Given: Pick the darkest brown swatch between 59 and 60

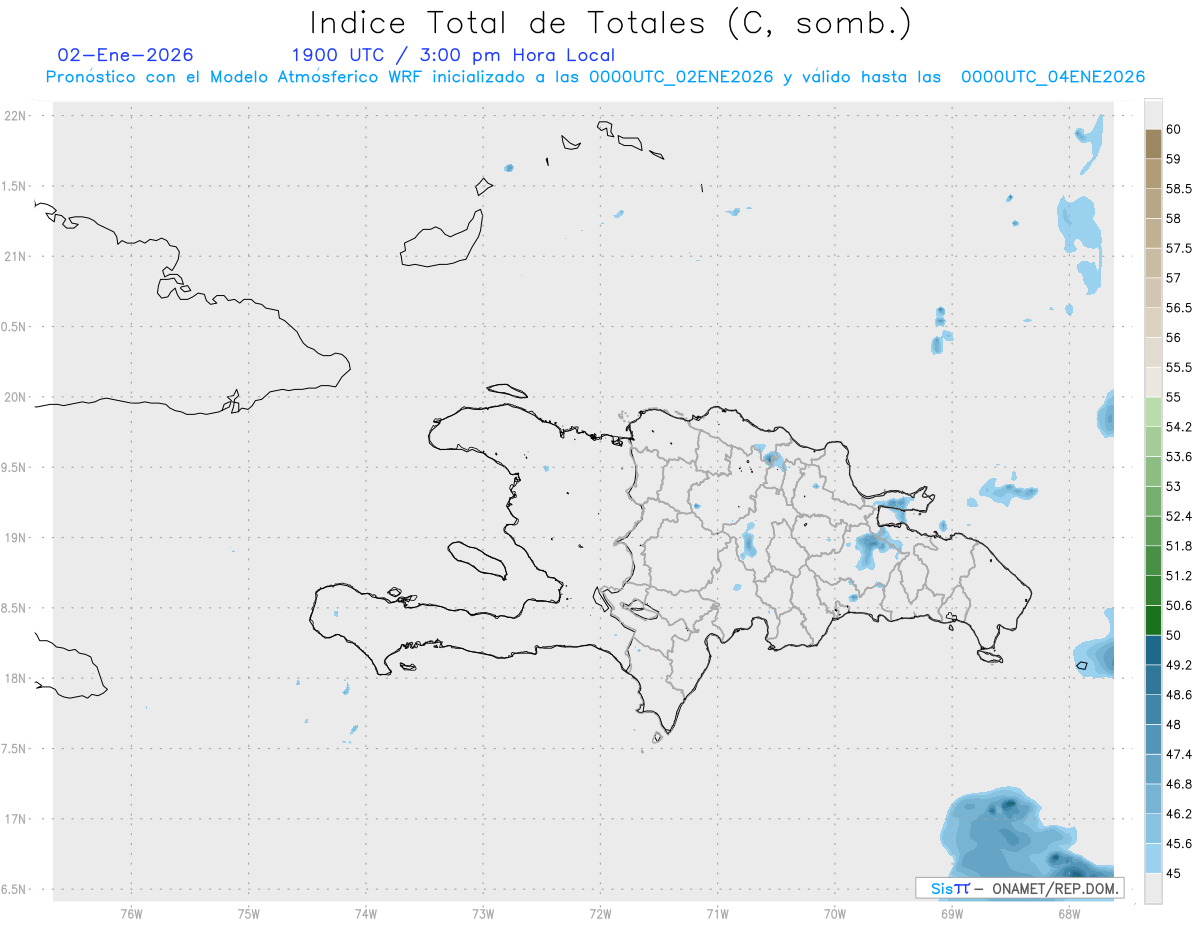Looking at the screenshot, I should [1153, 144].
